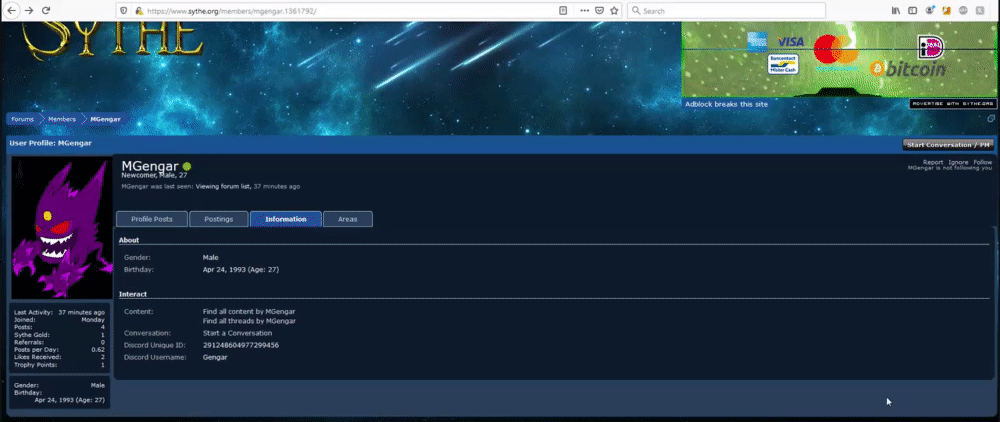Switch to the Postings tab
This screenshot has height=422, width=1000.
click(219, 219)
